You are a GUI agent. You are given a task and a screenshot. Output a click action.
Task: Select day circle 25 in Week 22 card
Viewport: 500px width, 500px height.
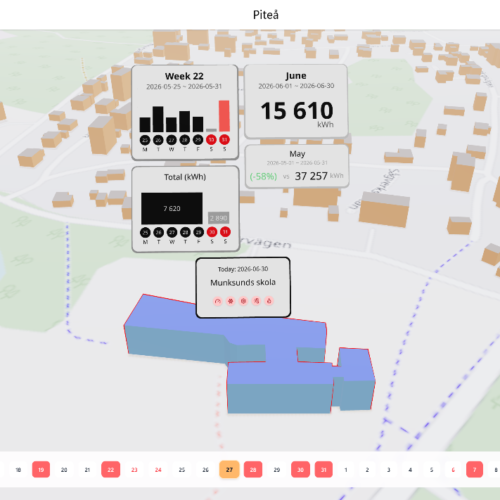145,140
